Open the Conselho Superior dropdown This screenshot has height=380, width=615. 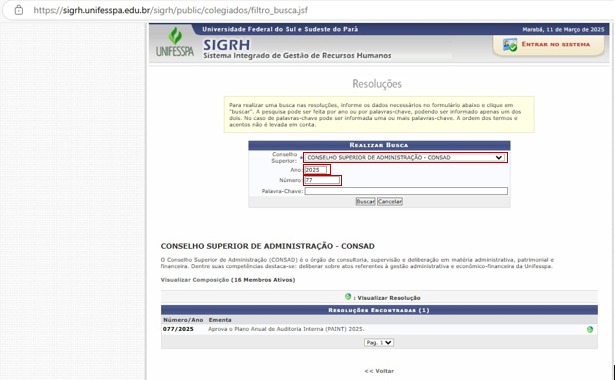pyautogui.click(x=405, y=158)
